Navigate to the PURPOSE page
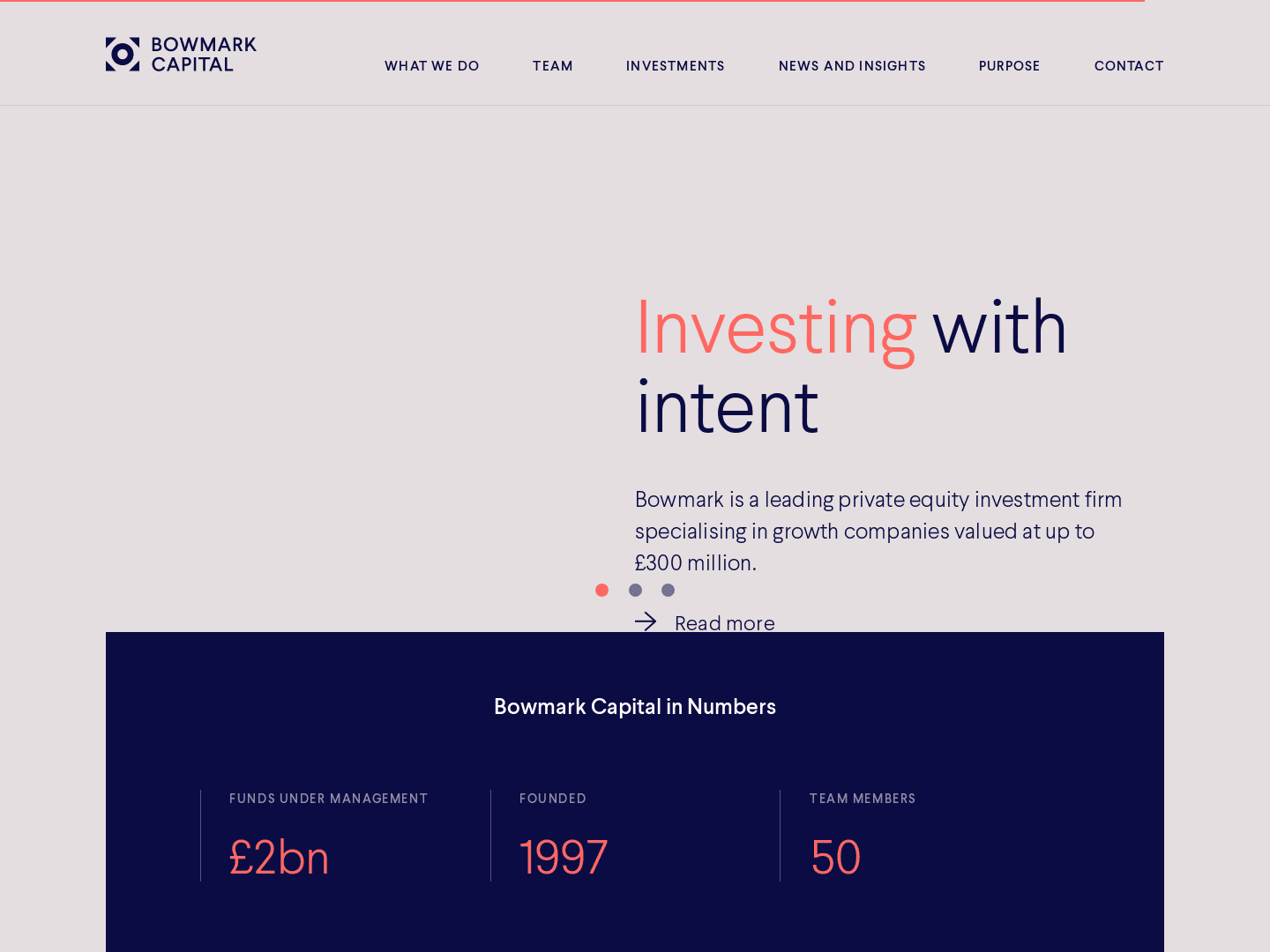 point(1009,65)
